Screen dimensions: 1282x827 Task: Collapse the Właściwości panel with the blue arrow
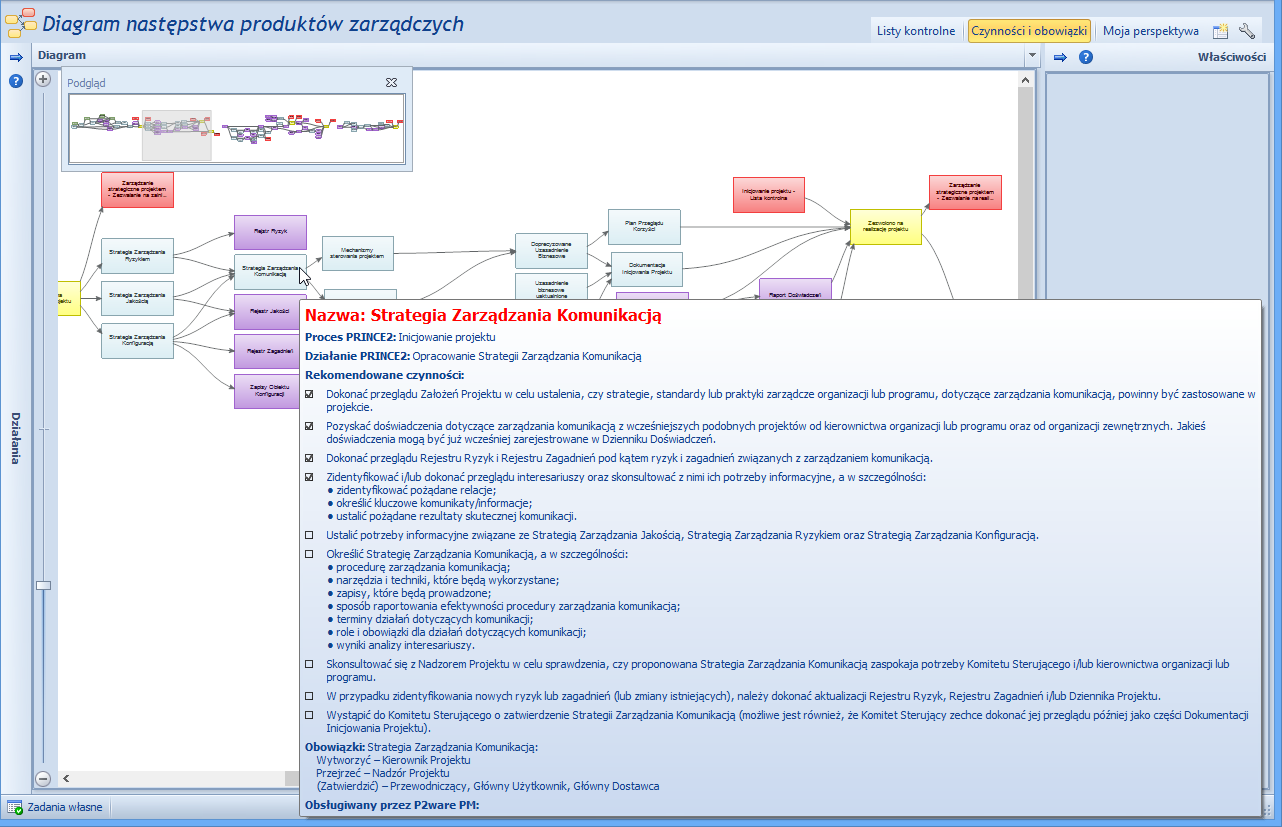pos(1061,57)
